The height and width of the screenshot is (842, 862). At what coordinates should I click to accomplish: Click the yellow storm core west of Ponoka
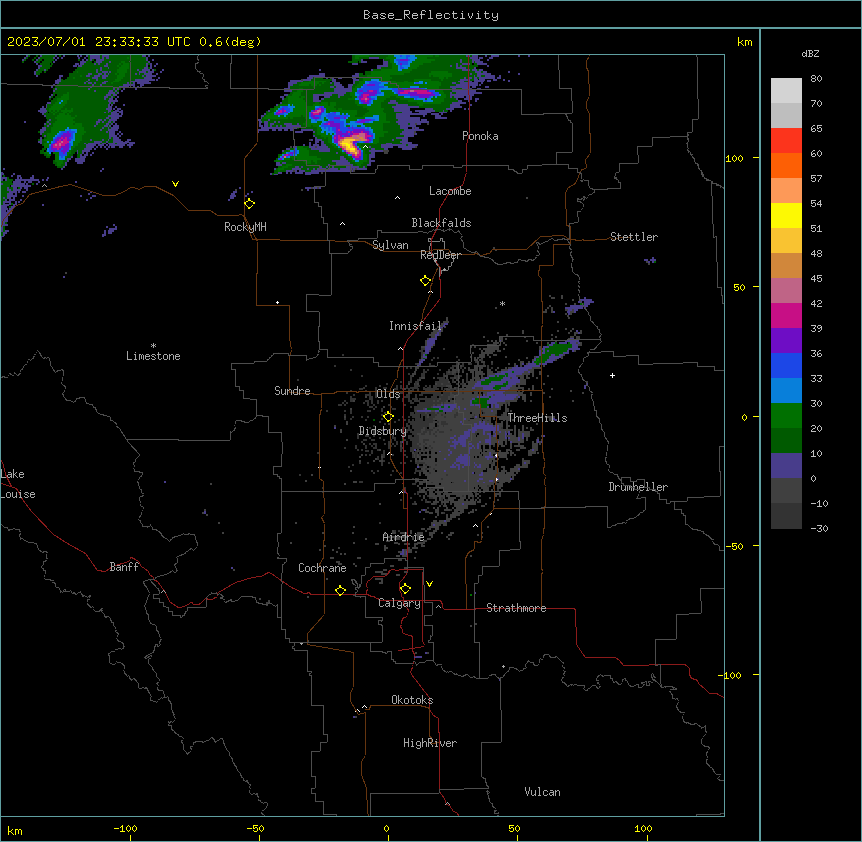(350, 145)
